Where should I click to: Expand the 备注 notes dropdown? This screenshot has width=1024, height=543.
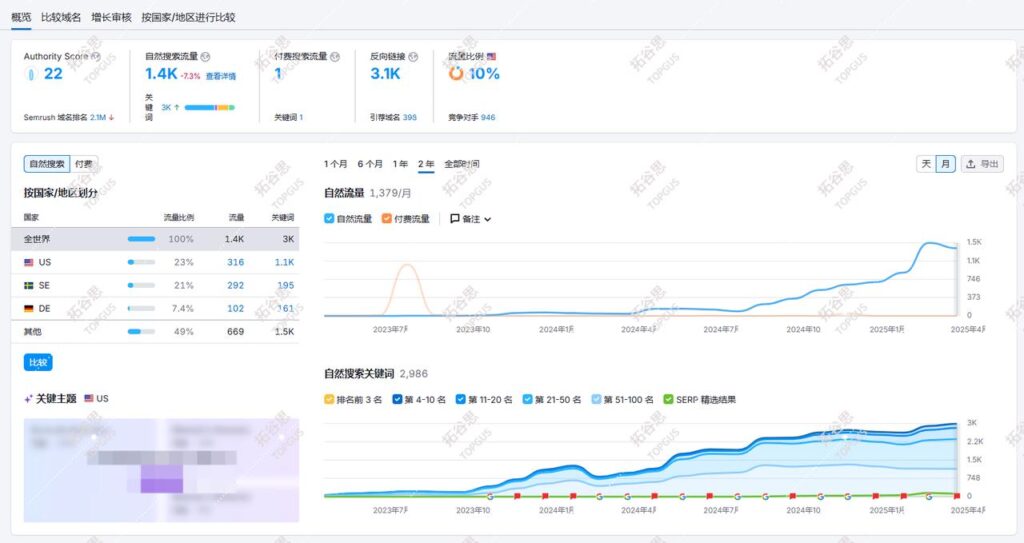(470, 219)
